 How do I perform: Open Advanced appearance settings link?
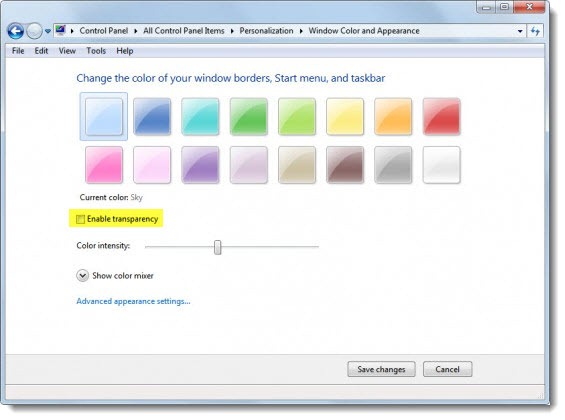pyautogui.click(x=133, y=301)
